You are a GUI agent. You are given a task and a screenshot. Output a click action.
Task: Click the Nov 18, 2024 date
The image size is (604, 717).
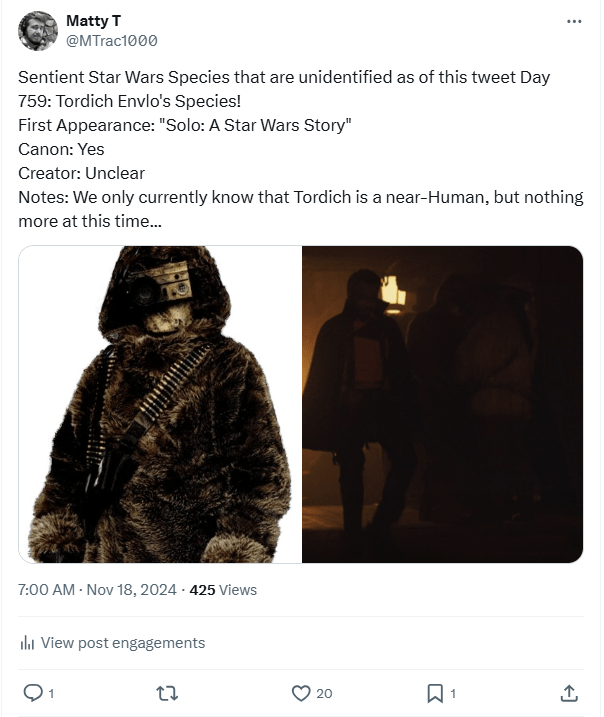131,590
